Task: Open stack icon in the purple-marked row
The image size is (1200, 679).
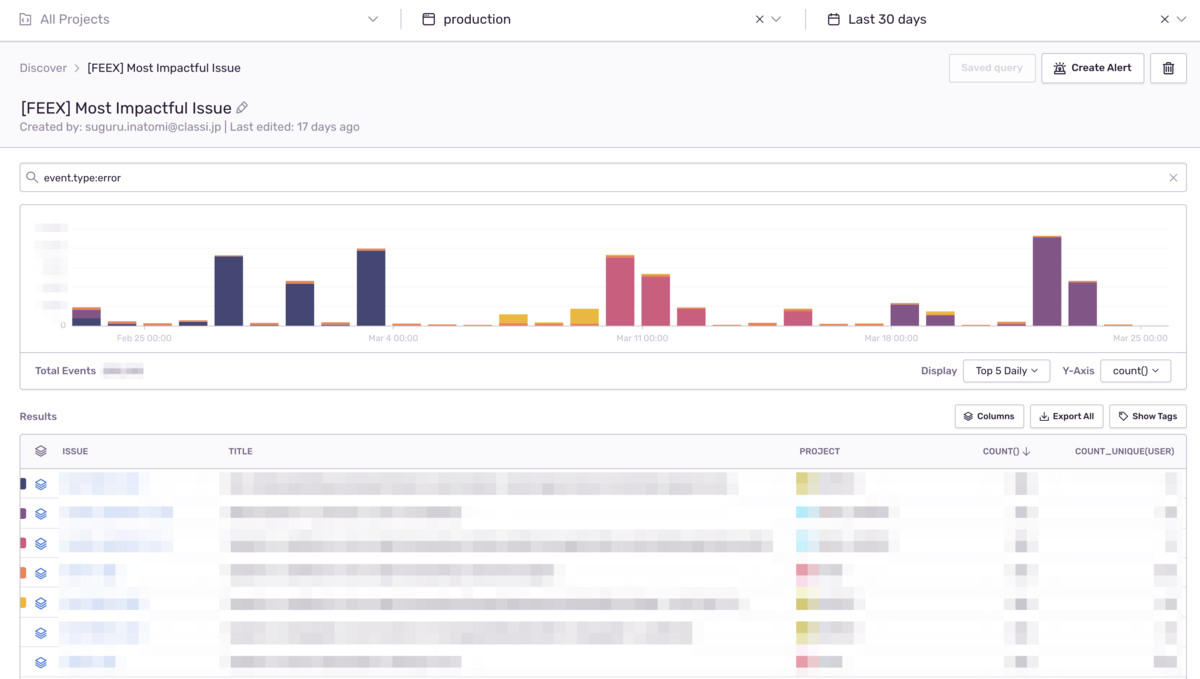Action: pyautogui.click(x=41, y=514)
